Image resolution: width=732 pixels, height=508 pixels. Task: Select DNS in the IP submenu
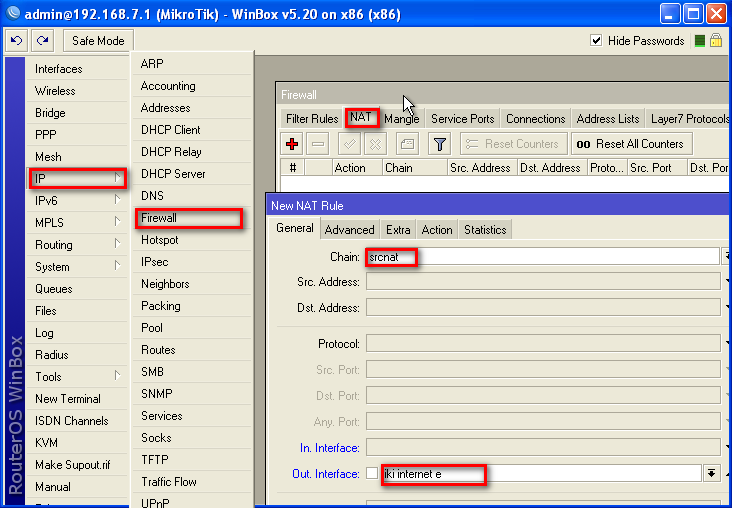click(192, 196)
